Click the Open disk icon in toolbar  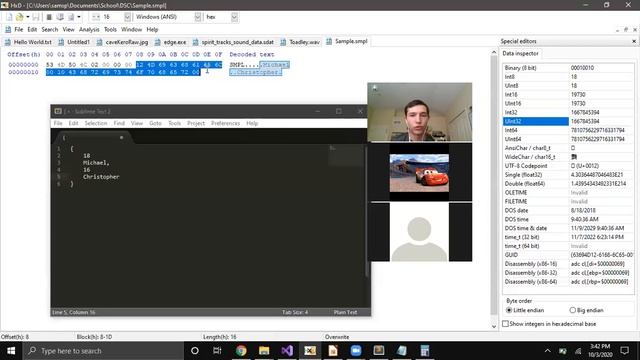[60, 17]
